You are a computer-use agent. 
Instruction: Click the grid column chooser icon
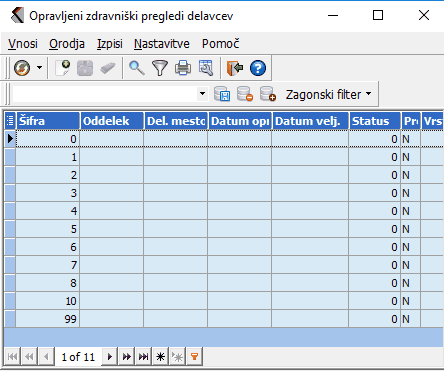click(x=10, y=121)
